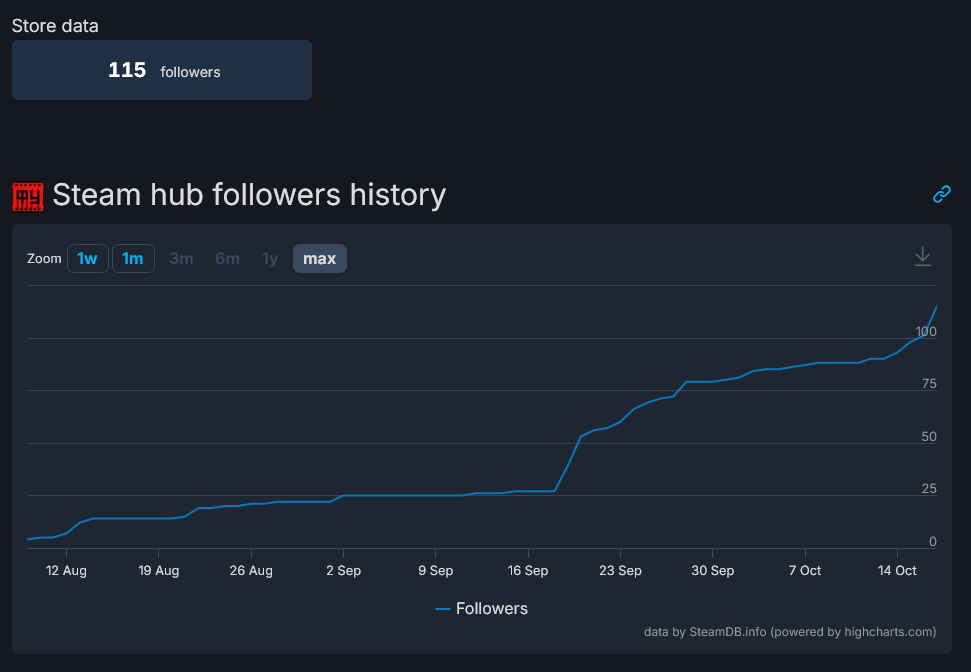Set the chart zoom to 1m
This screenshot has height=672, width=971.
point(133,258)
